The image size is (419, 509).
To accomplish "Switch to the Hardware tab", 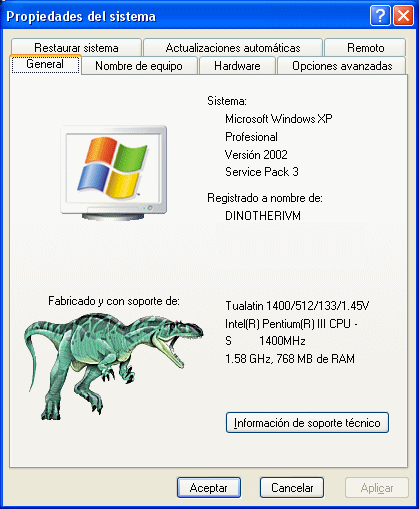I will pyautogui.click(x=237, y=66).
